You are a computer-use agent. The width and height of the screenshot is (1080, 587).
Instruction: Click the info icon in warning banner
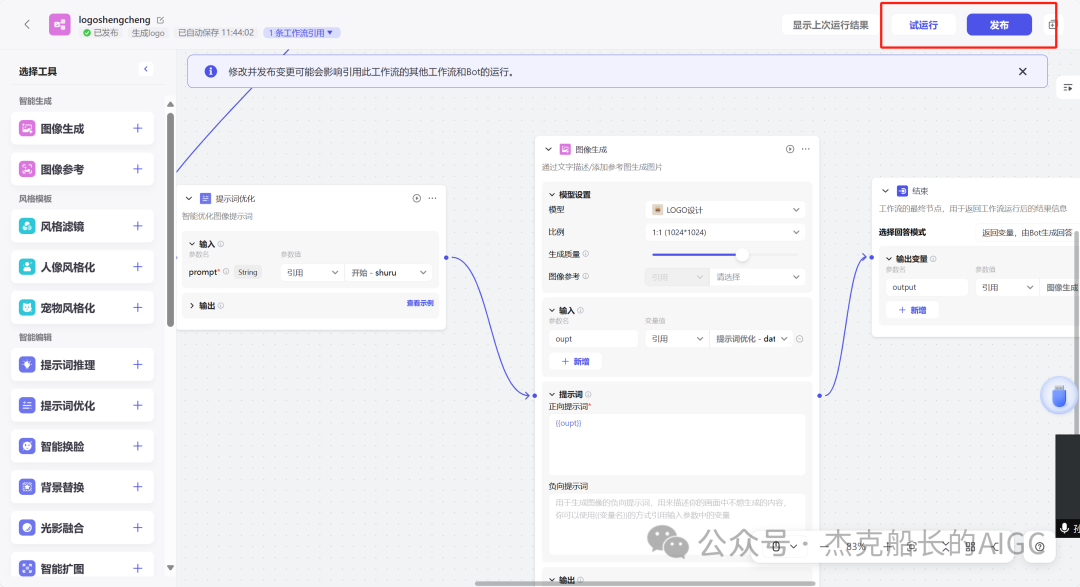211,72
